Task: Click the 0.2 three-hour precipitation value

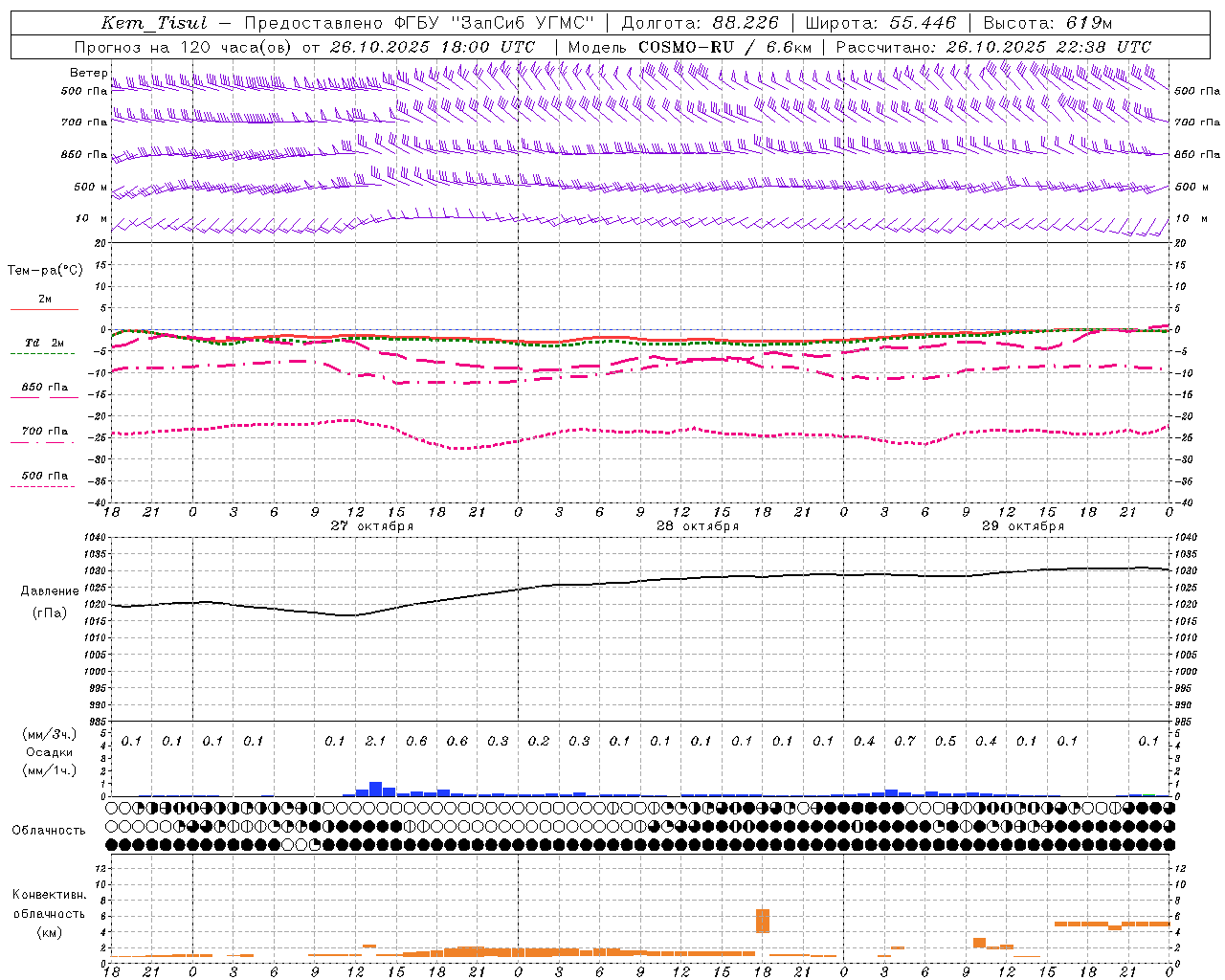Action: tap(539, 741)
